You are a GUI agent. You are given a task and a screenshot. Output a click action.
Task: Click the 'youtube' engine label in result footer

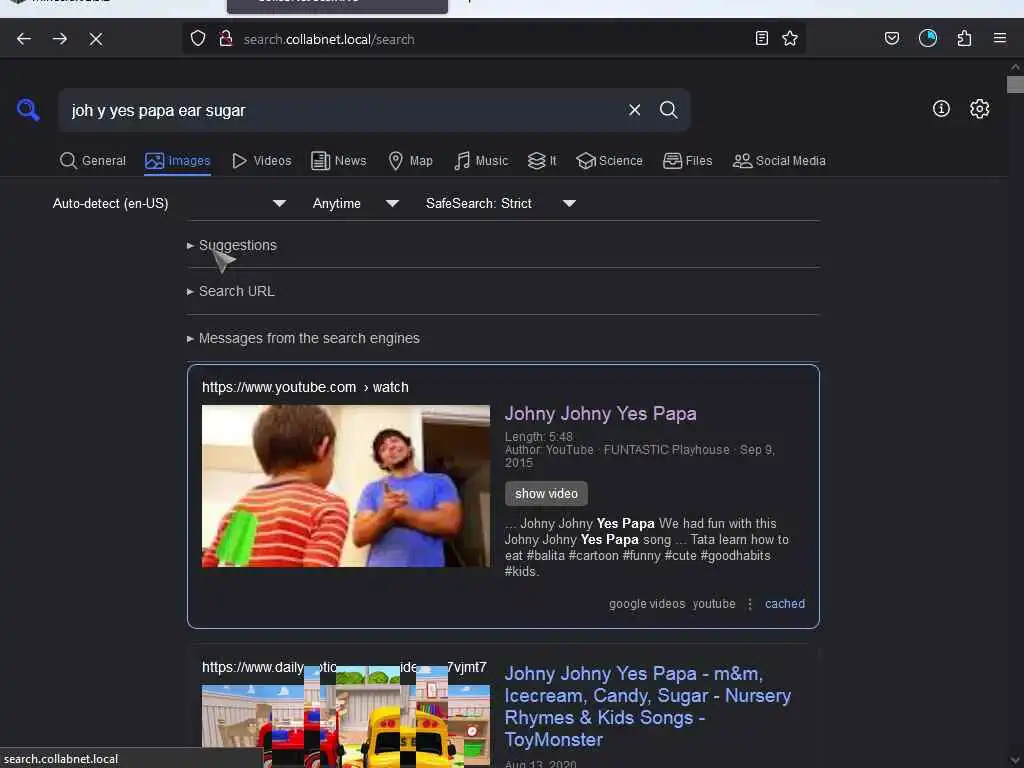point(714,604)
